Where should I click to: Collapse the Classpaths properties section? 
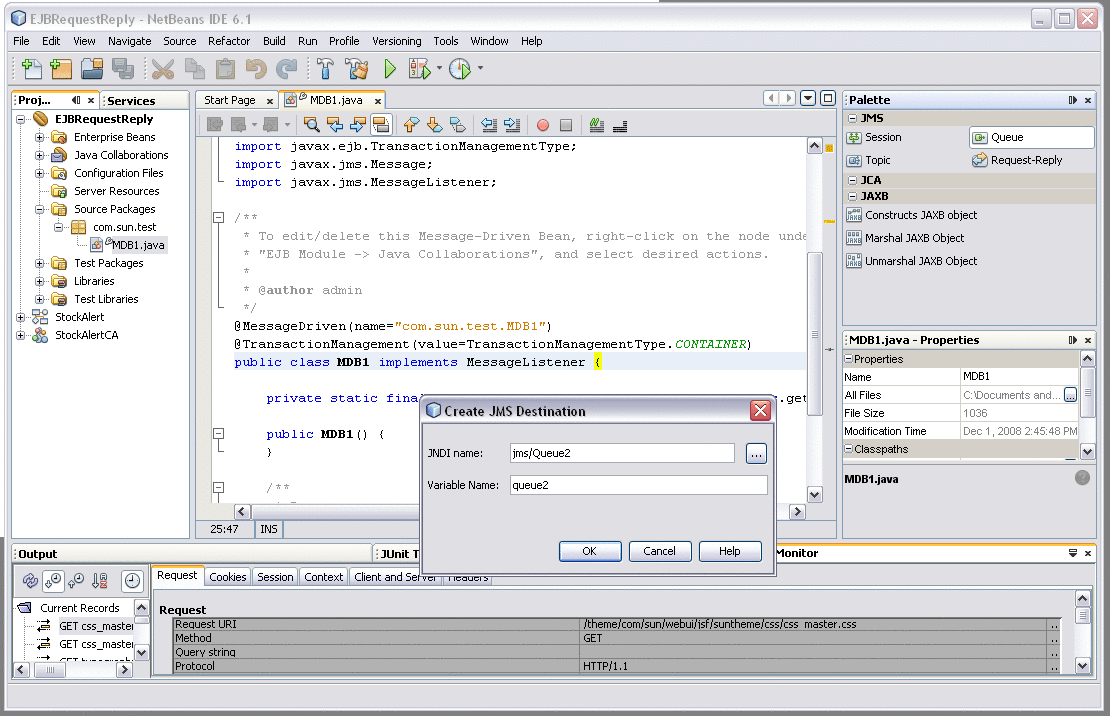coord(849,449)
